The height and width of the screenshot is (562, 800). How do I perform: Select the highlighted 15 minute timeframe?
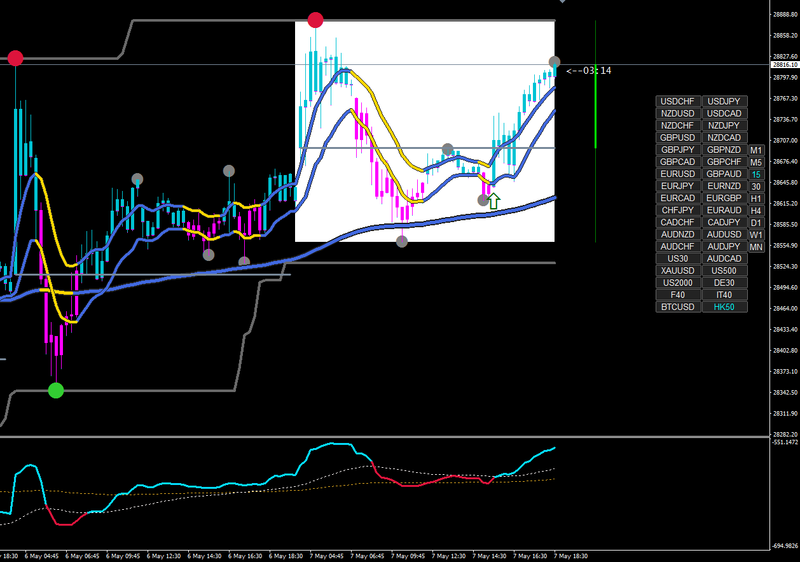coord(756,174)
